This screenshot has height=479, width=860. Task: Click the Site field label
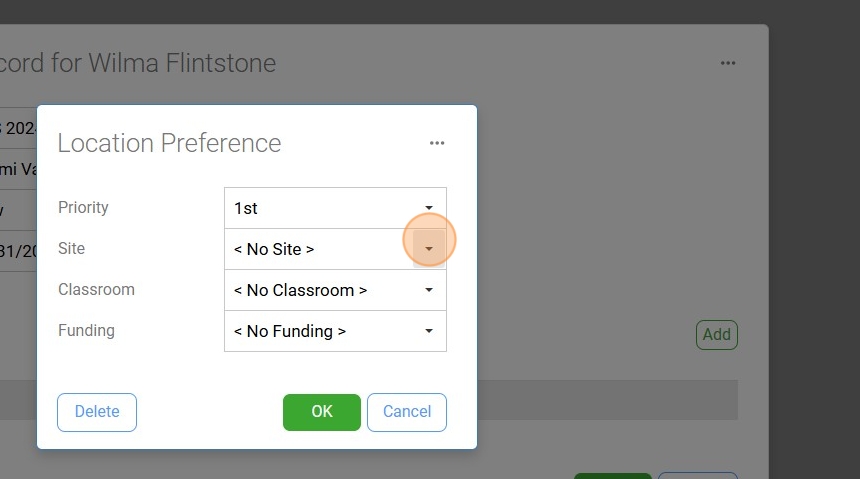71,249
